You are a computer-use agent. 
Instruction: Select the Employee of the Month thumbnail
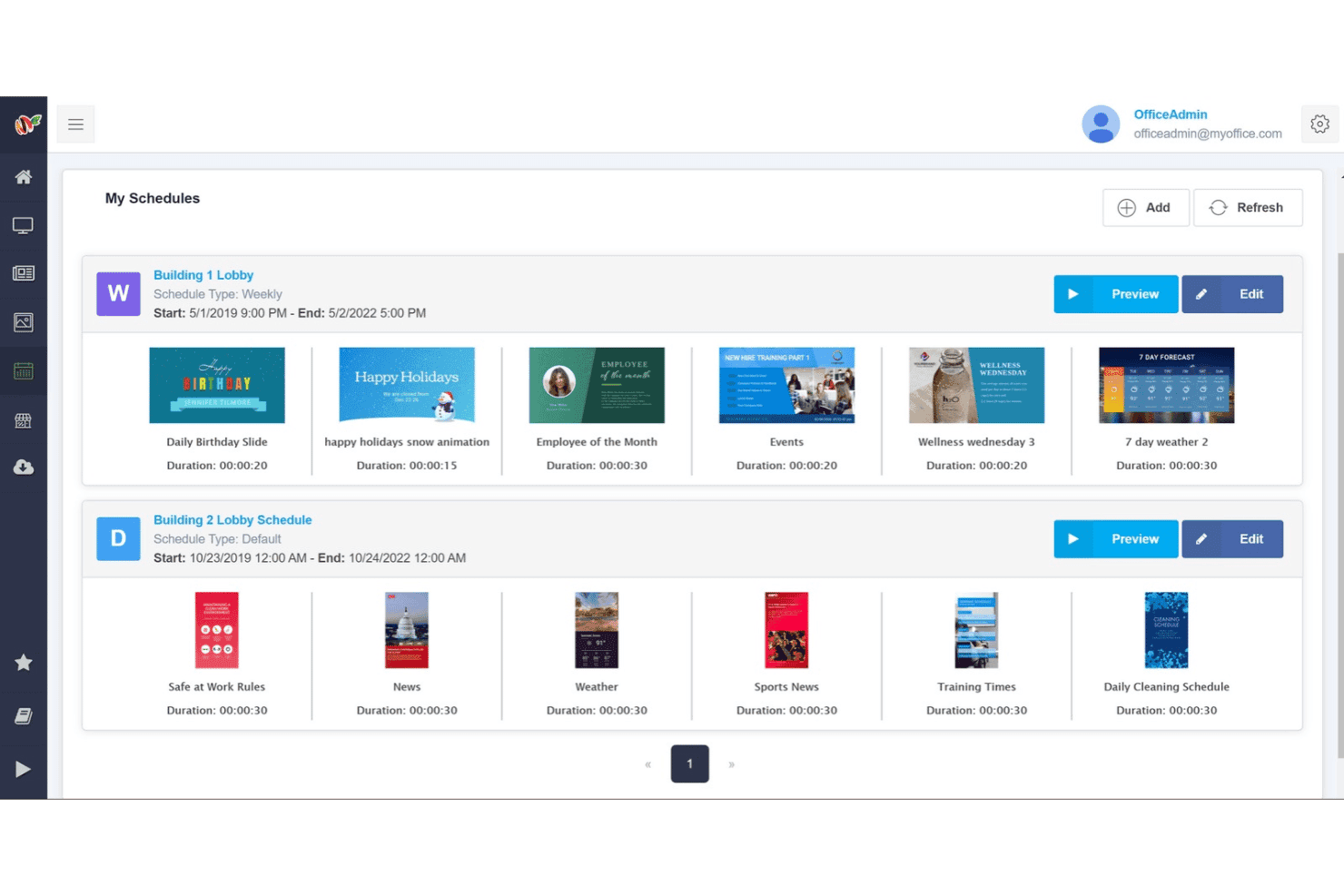coord(597,385)
